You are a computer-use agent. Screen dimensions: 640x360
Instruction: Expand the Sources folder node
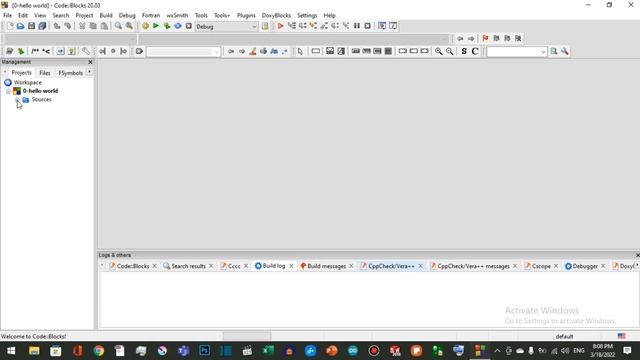[x=17, y=100]
